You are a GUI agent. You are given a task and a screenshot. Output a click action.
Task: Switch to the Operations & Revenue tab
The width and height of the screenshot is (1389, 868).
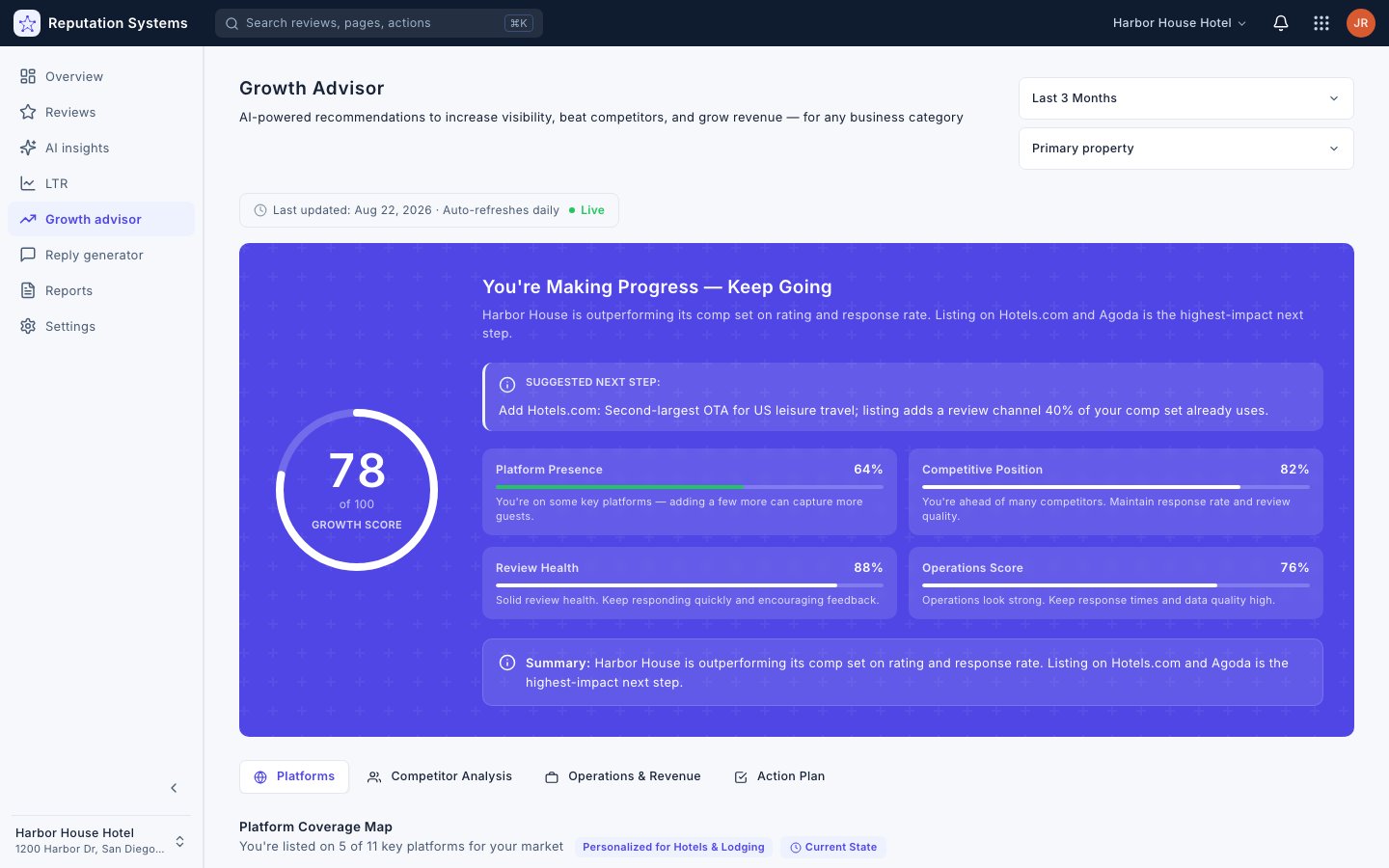623,776
